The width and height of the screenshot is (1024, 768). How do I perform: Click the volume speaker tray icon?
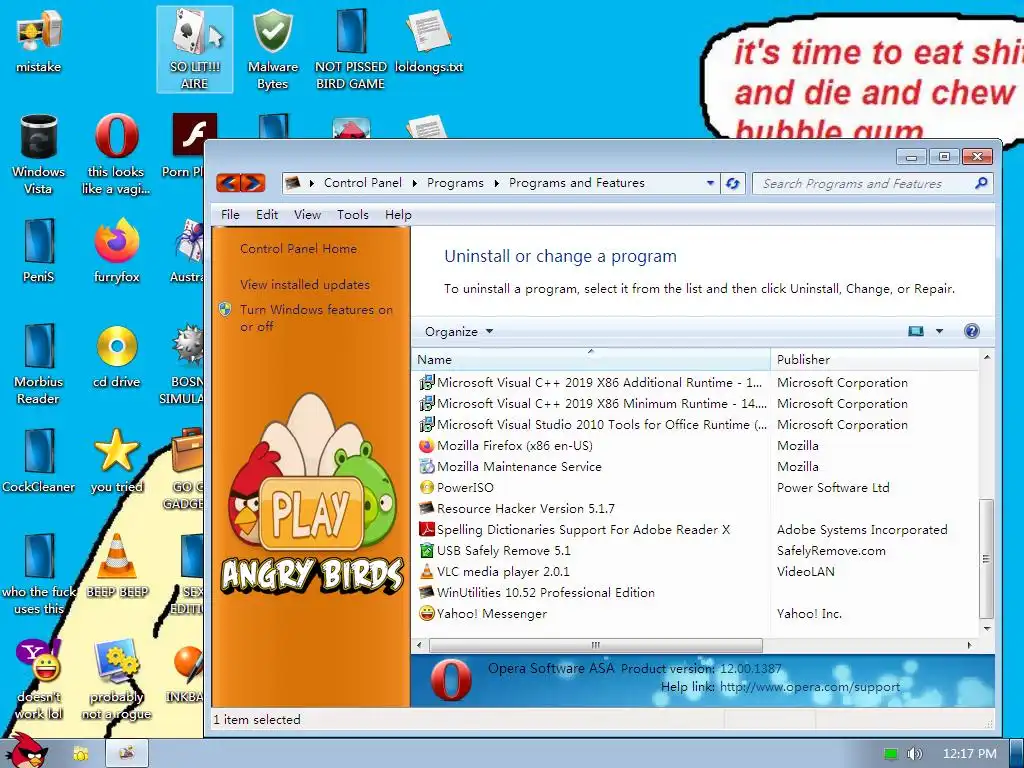(x=914, y=754)
